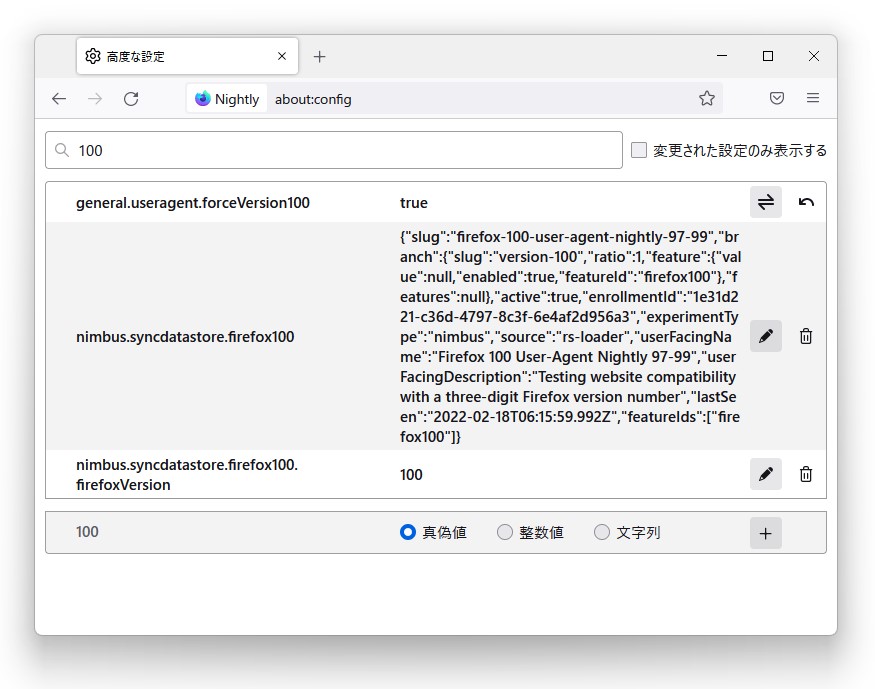Click the forward navigation arrow
The height and width of the screenshot is (689, 875).
(x=96, y=98)
